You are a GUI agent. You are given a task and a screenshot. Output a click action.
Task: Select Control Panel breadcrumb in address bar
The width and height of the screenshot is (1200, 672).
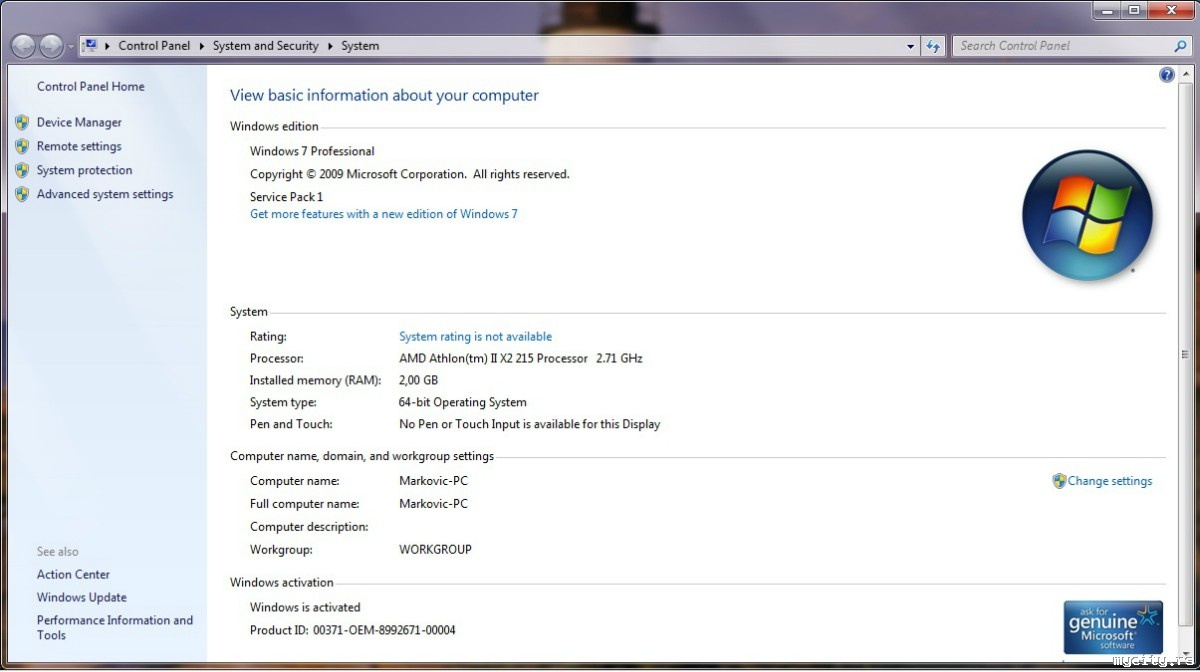[x=152, y=46]
